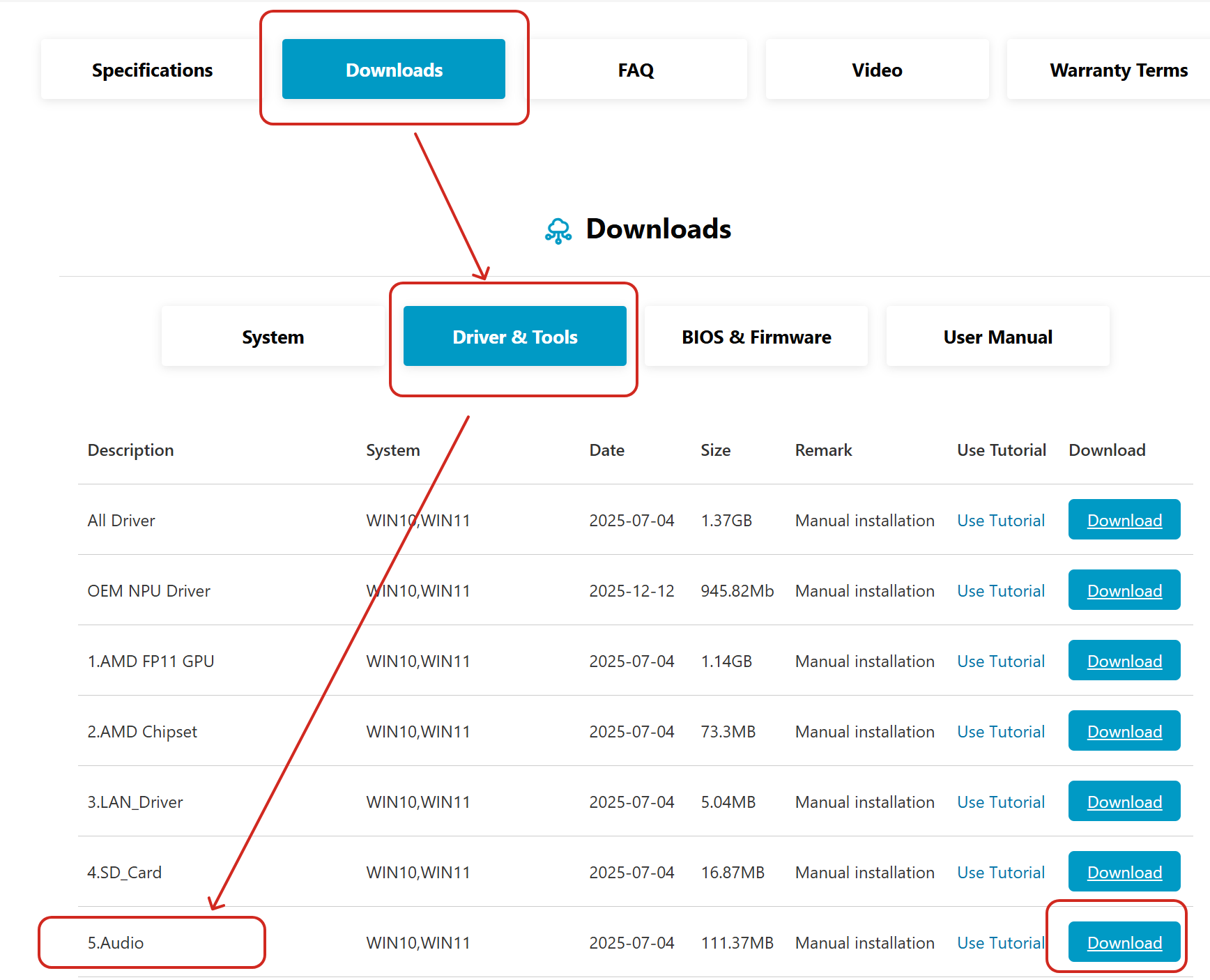
Task: Select the Downloads tab
Action: click(394, 70)
